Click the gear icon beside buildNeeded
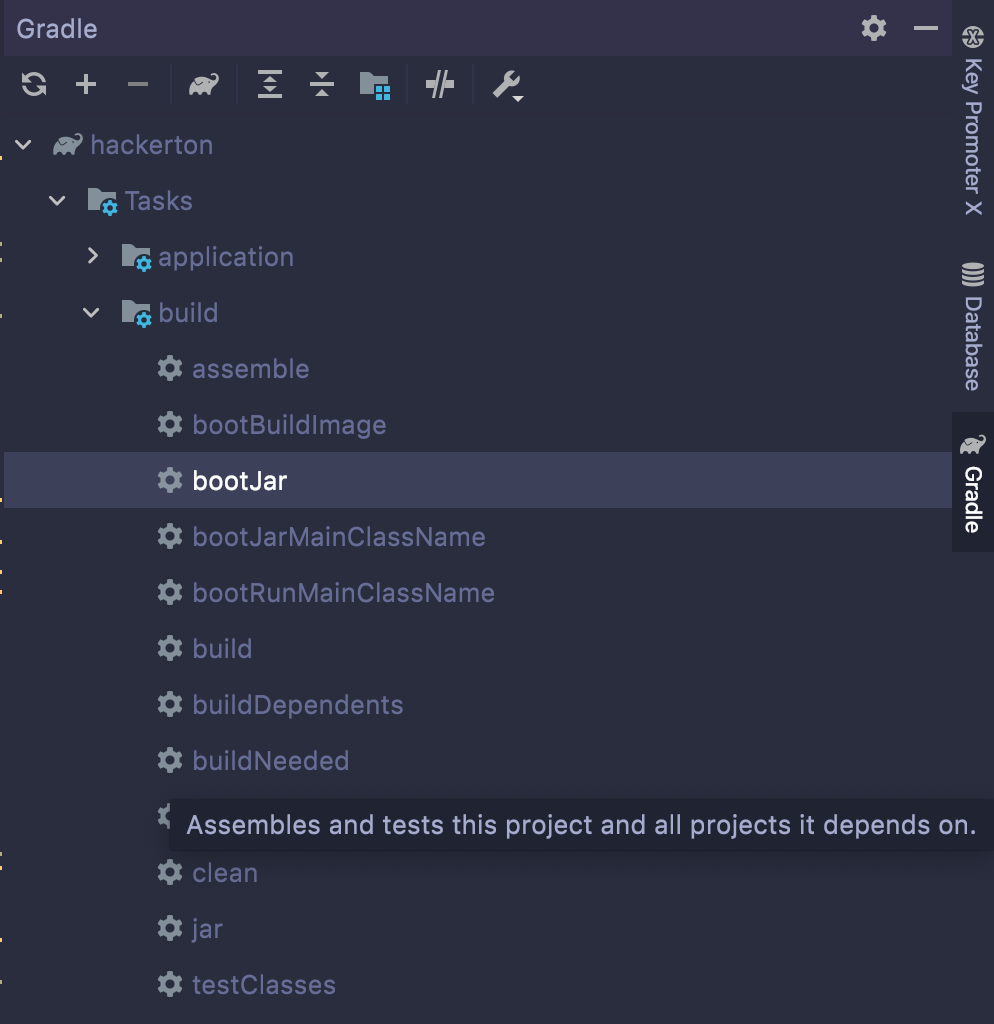Viewport: 994px width, 1024px height. [x=170, y=761]
